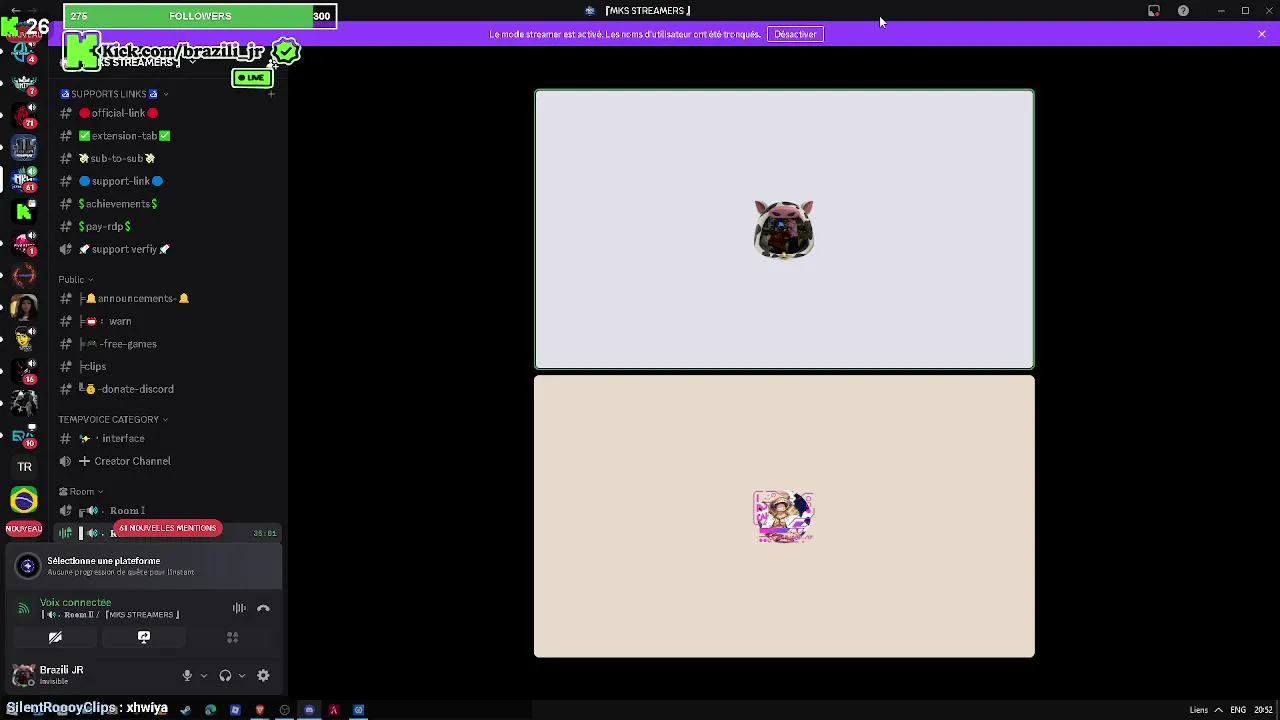The image size is (1280, 720).
Task: Dismiss the streamer mode banner
Action: point(1262,34)
